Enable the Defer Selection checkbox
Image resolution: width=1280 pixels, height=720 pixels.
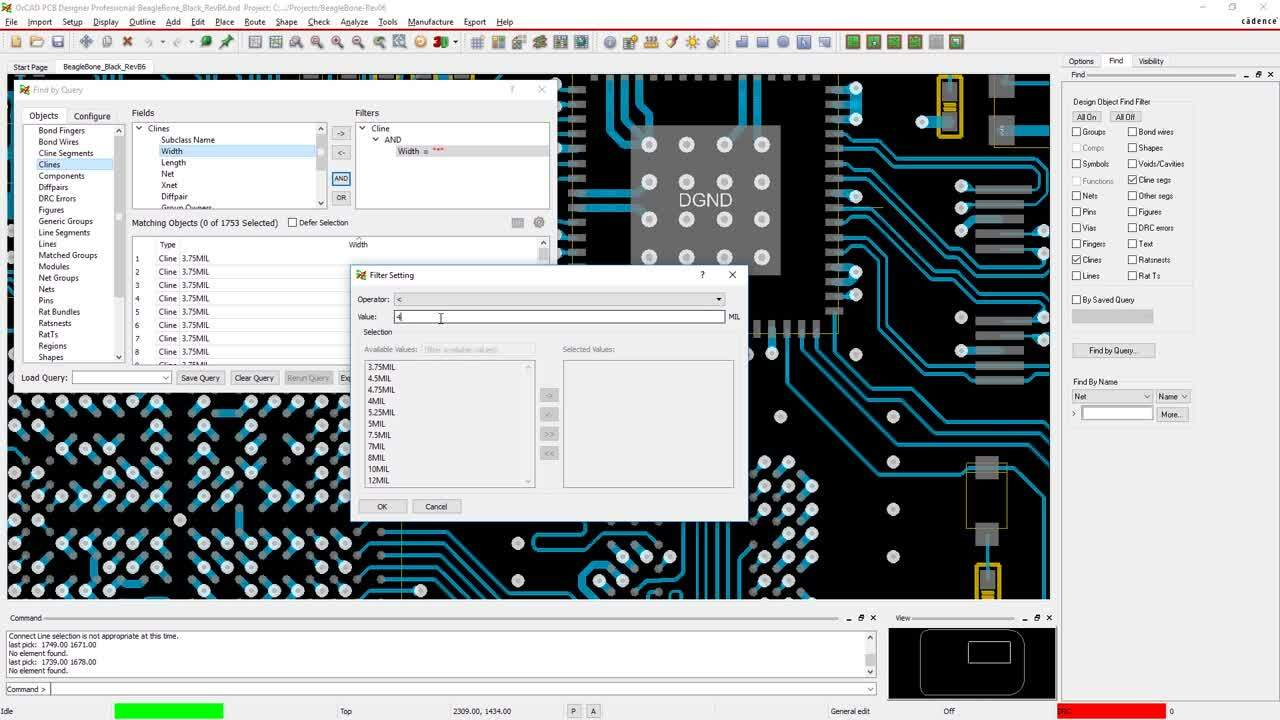point(293,223)
